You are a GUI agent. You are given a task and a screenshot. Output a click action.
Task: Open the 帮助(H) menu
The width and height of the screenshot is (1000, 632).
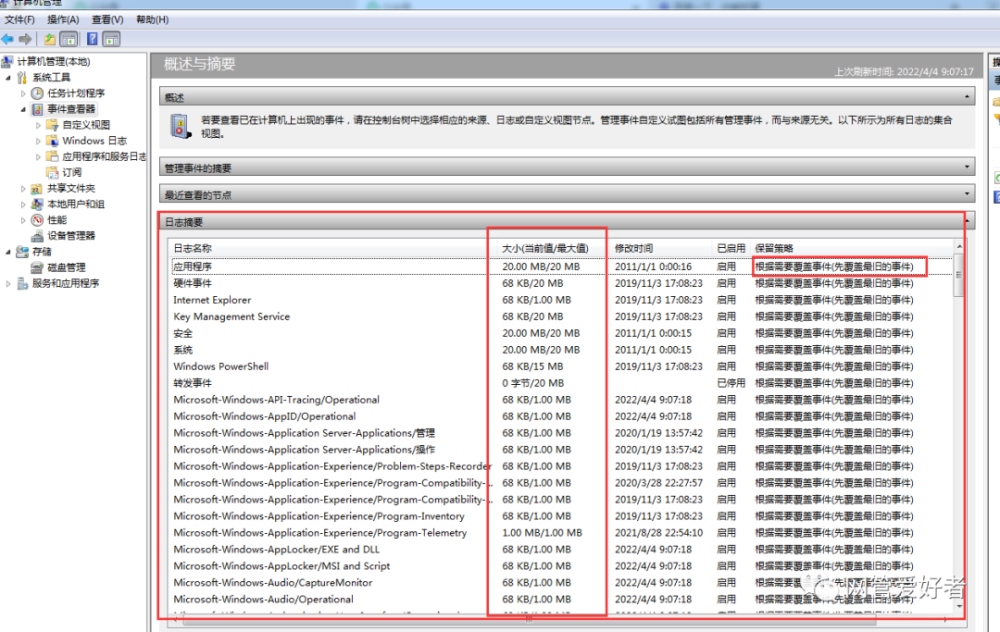pyautogui.click(x=152, y=20)
